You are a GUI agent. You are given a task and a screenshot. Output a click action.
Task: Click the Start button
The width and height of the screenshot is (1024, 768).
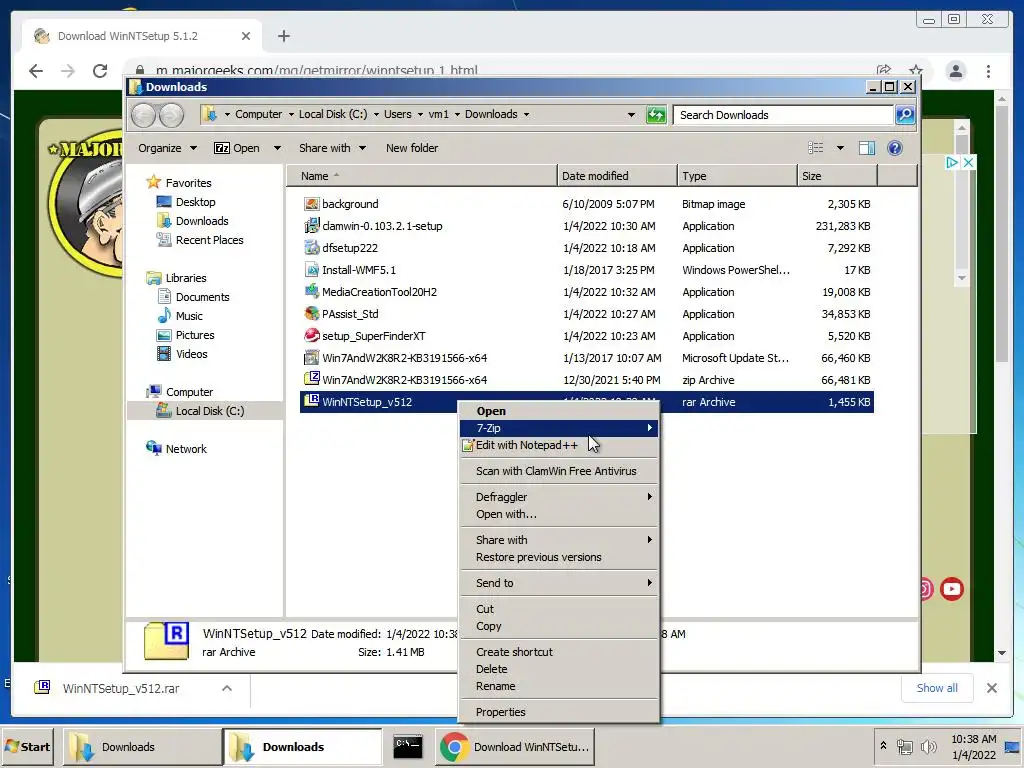[x=27, y=746]
